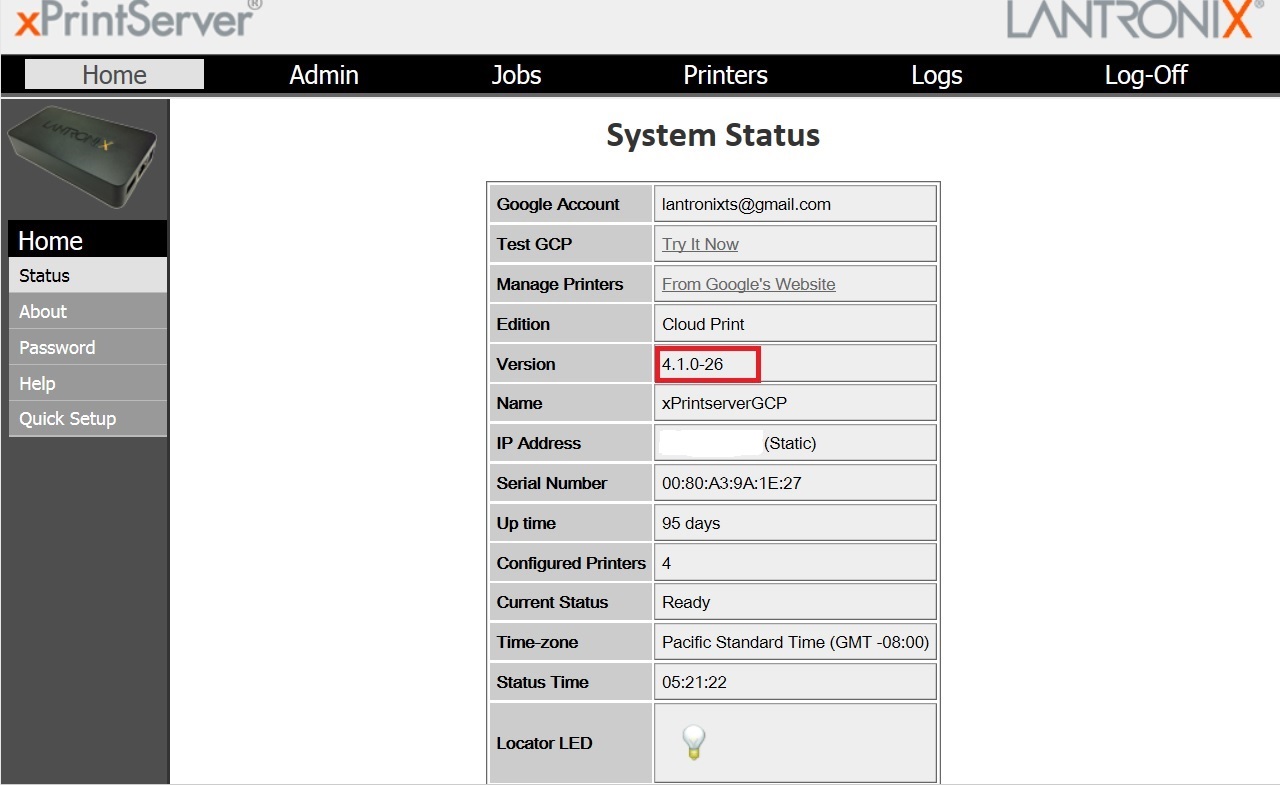1280x785 pixels.
Task: View the Logs page
Action: pyautogui.click(x=936, y=75)
